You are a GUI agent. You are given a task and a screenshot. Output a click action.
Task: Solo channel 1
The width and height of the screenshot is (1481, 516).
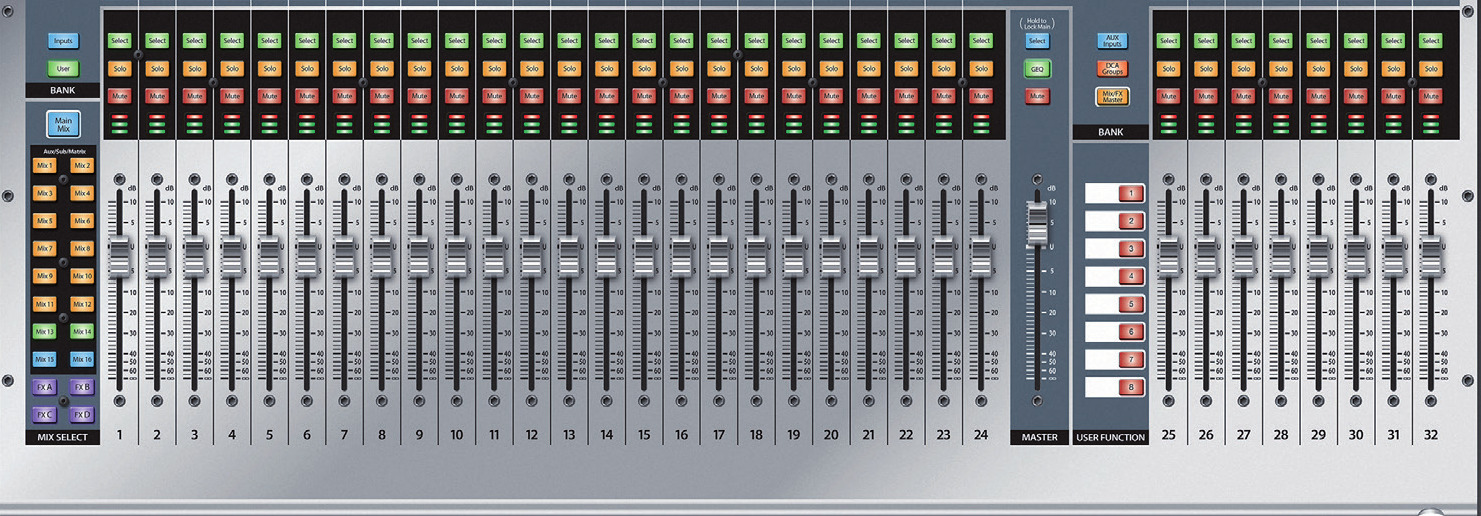119,69
